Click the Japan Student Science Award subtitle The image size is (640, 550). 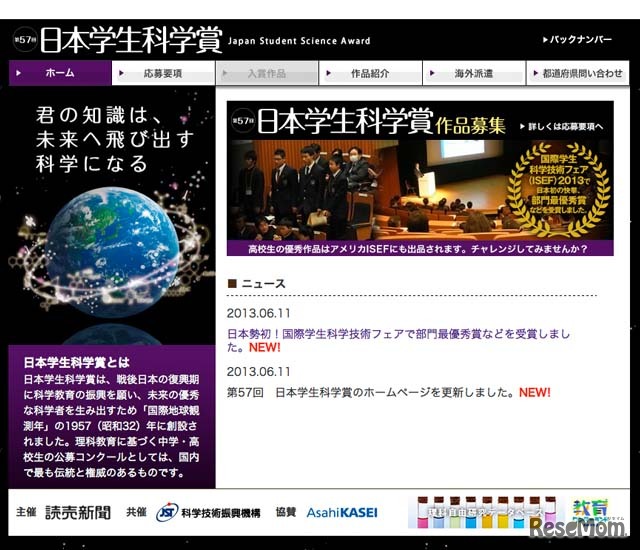pos(299,41)
